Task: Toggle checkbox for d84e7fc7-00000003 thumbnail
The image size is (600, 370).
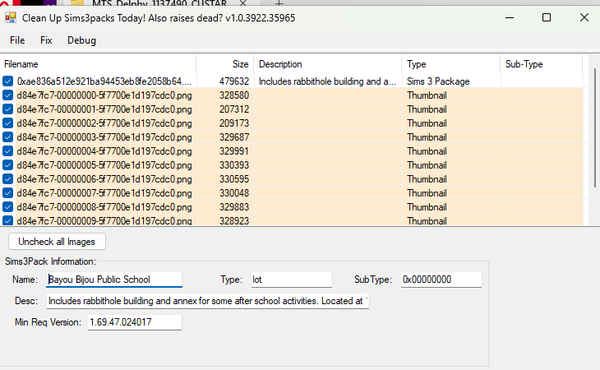Action: pos(8,137)
